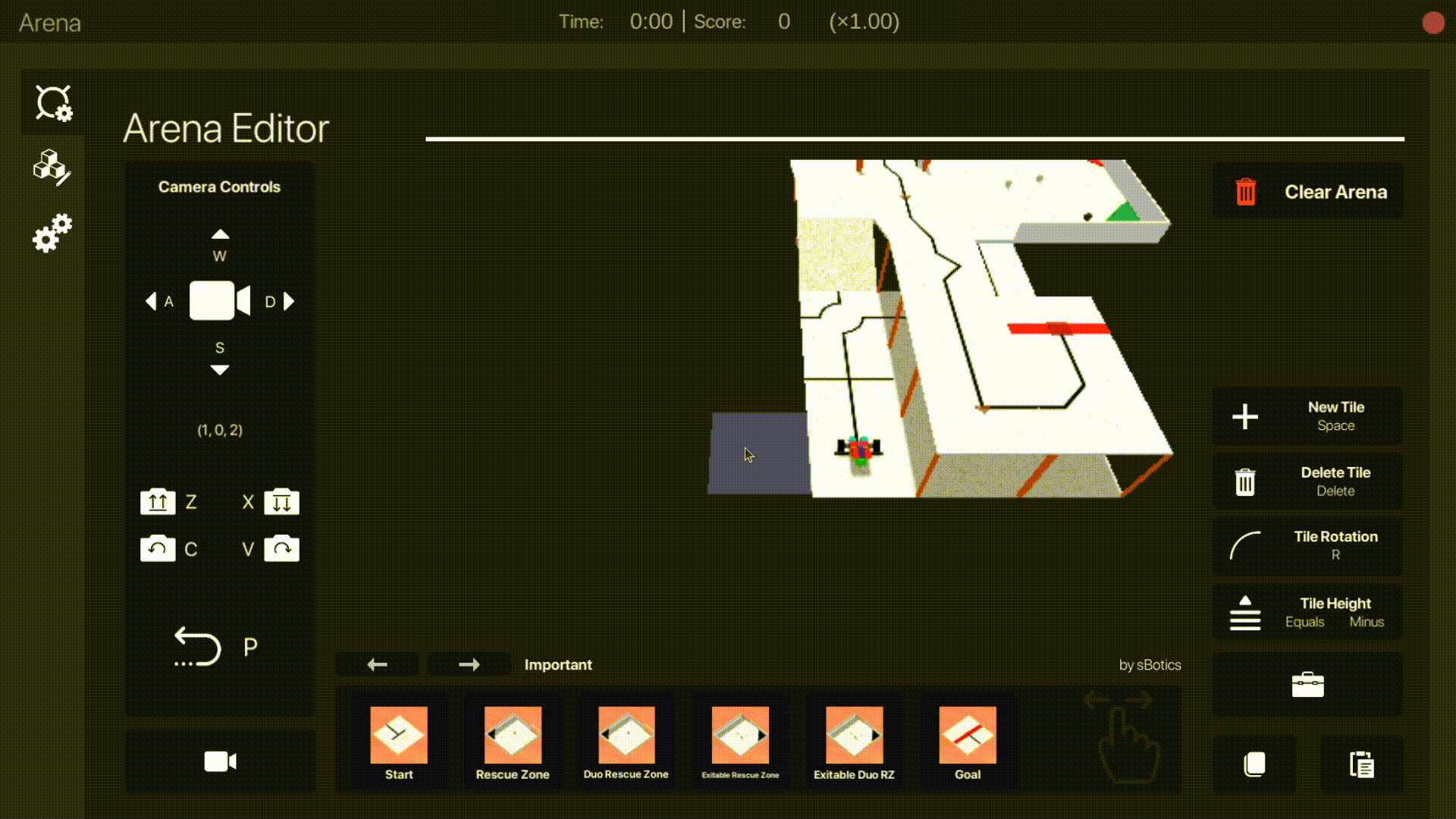The image size is (1456, 819).
Task: Go to next tile category
Action: (469, 665)
